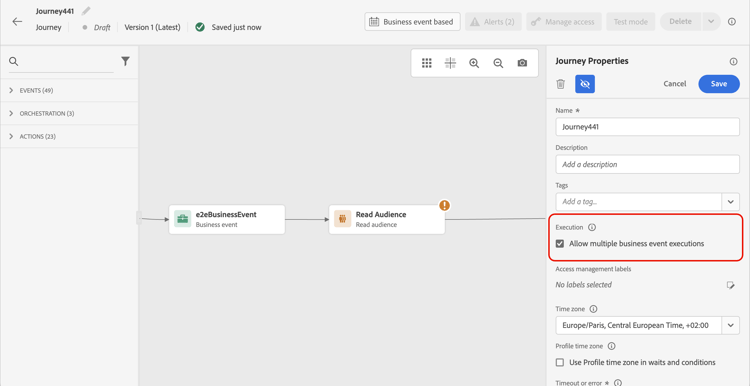The width and height of the screenshot is (750, 386).
Task: Click the Draft status label
Action: [x=102, y=27]
